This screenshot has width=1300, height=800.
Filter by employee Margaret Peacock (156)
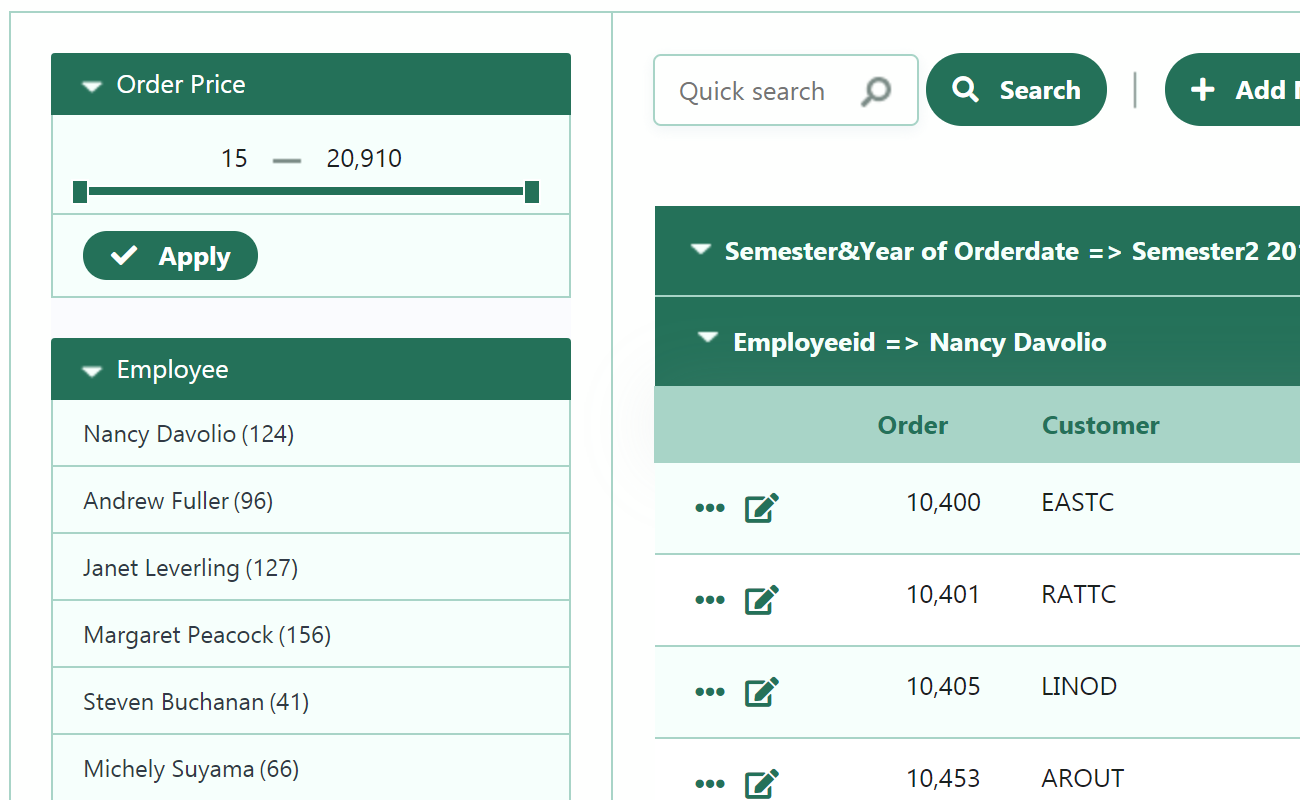tap(311, 635)
